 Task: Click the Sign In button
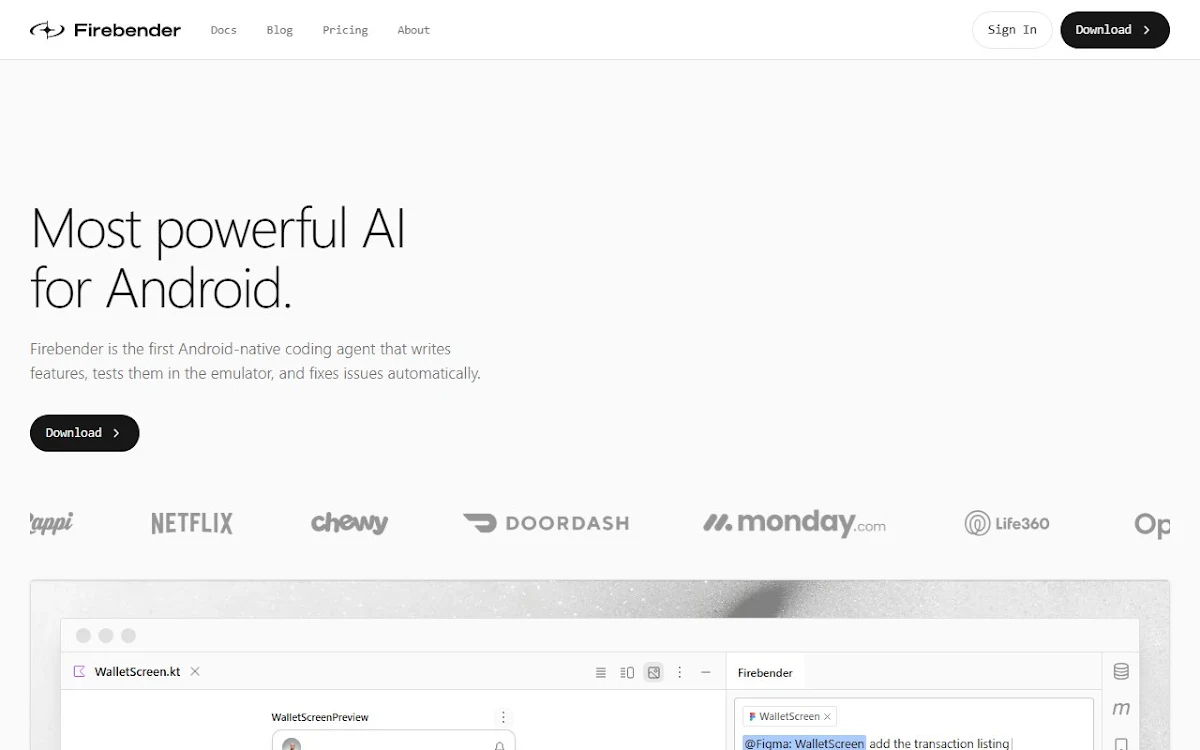[x=1012, y=30]
